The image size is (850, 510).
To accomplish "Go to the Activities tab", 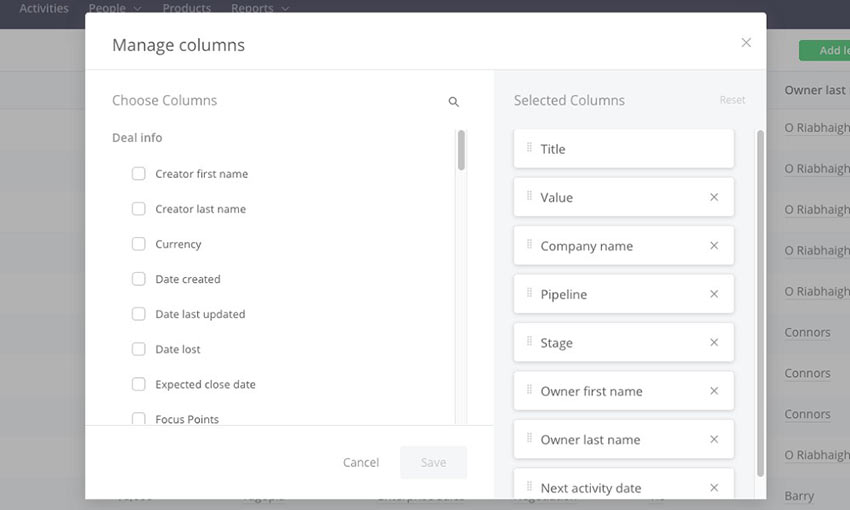I will (x=44, y=8).
